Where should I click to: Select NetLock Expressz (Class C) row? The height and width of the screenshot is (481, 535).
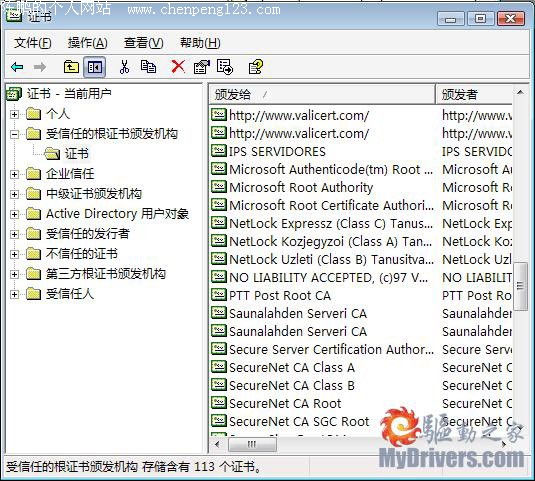361,223
